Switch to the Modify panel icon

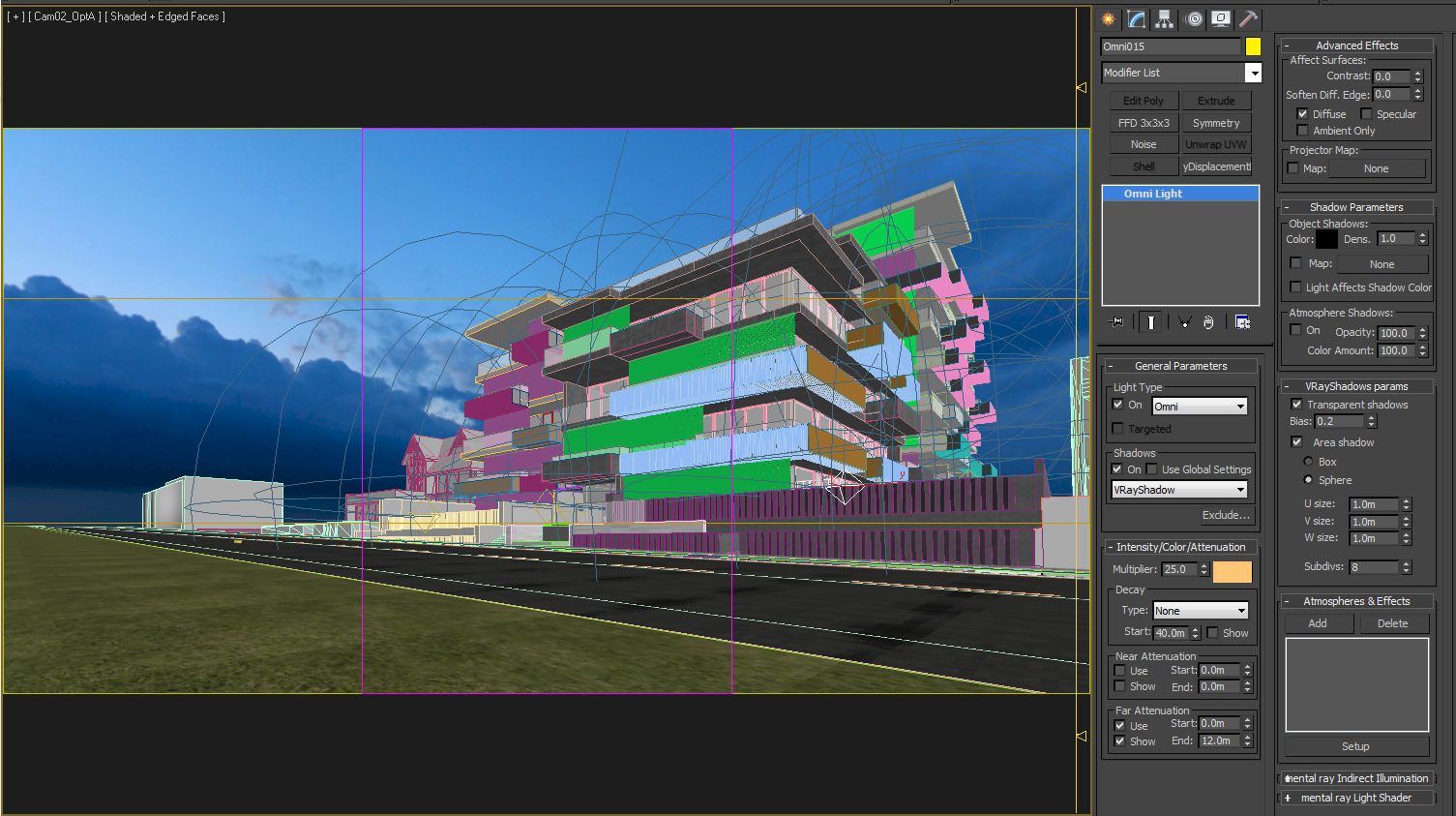(1136, 18)
